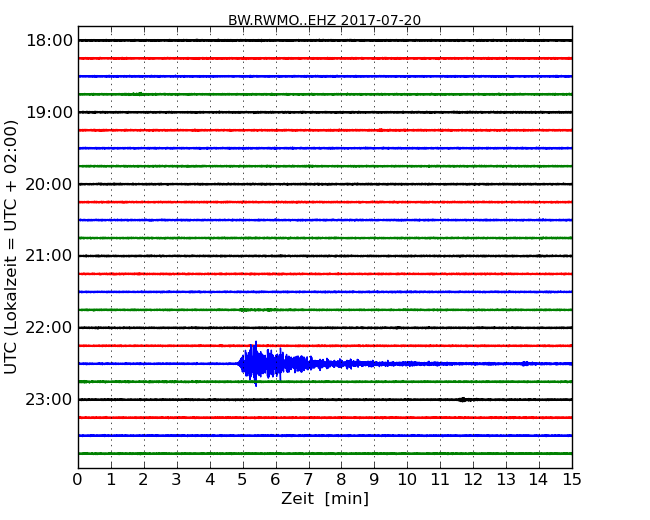Click the x-axis tick label 10
The height and width of the screenshot is (520, 650).
click(x=407, y=480)
